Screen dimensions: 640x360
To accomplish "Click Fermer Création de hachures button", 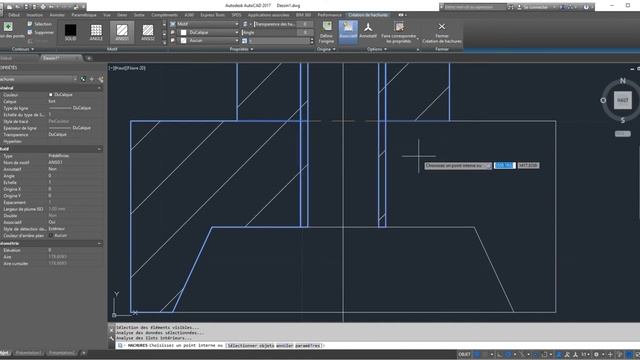I will [442, 33].
